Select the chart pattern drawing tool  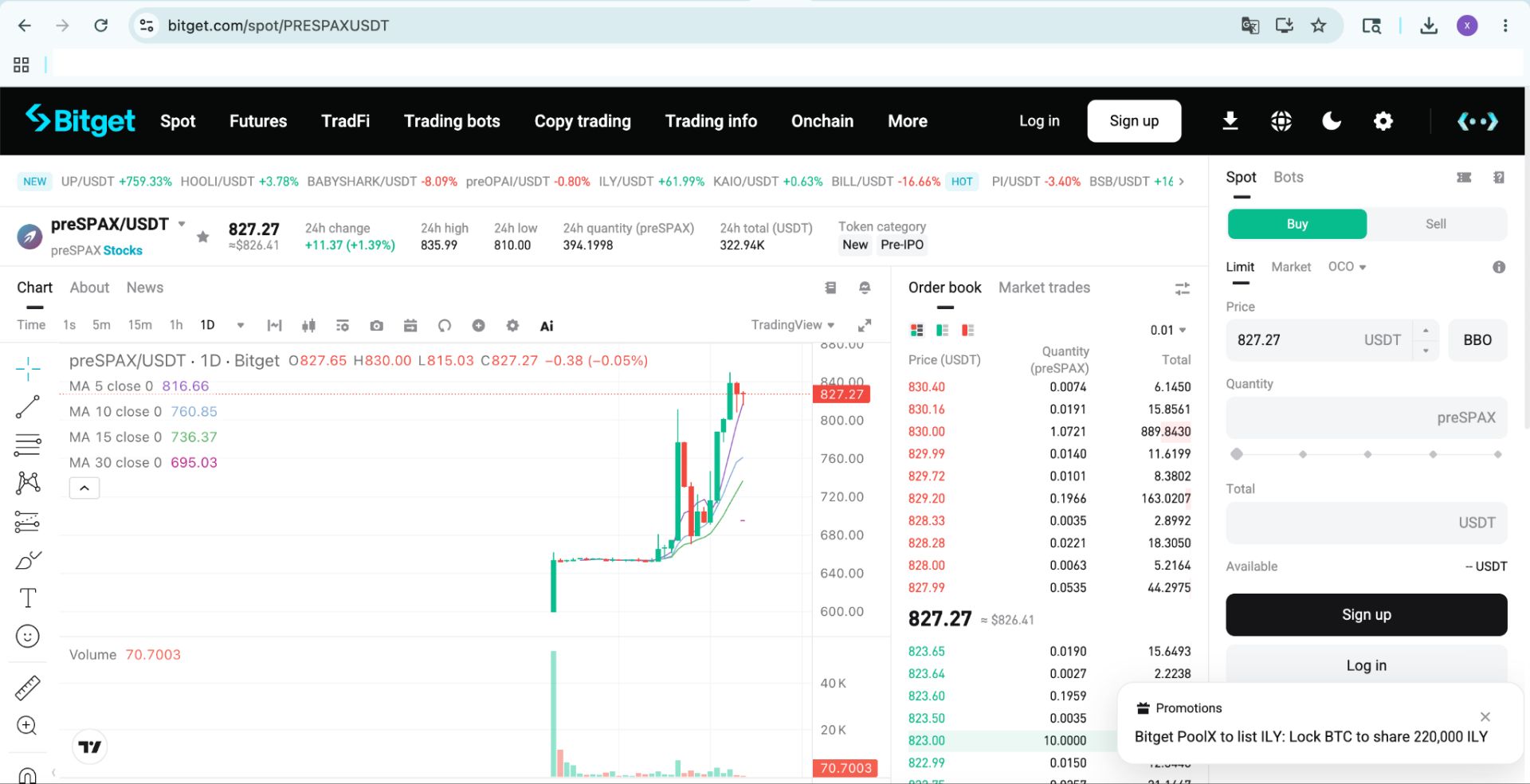tap(28, 482)
